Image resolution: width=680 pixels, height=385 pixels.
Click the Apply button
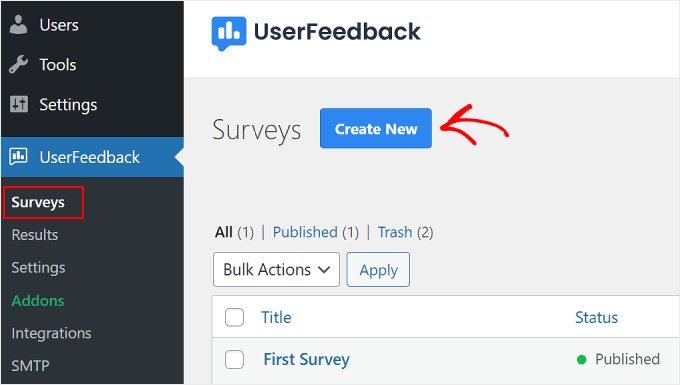(378, 270)
